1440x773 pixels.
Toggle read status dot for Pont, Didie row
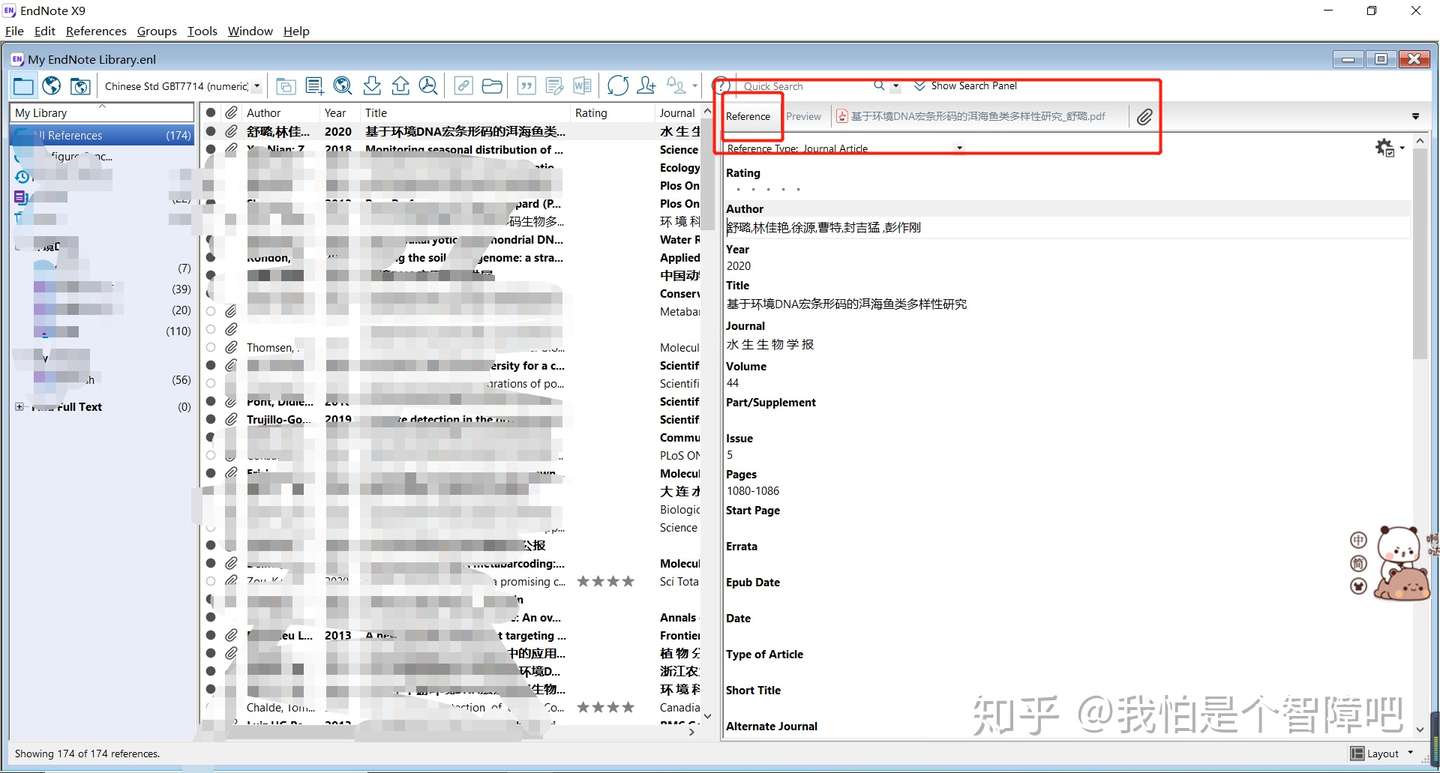(x=211, y=401)
